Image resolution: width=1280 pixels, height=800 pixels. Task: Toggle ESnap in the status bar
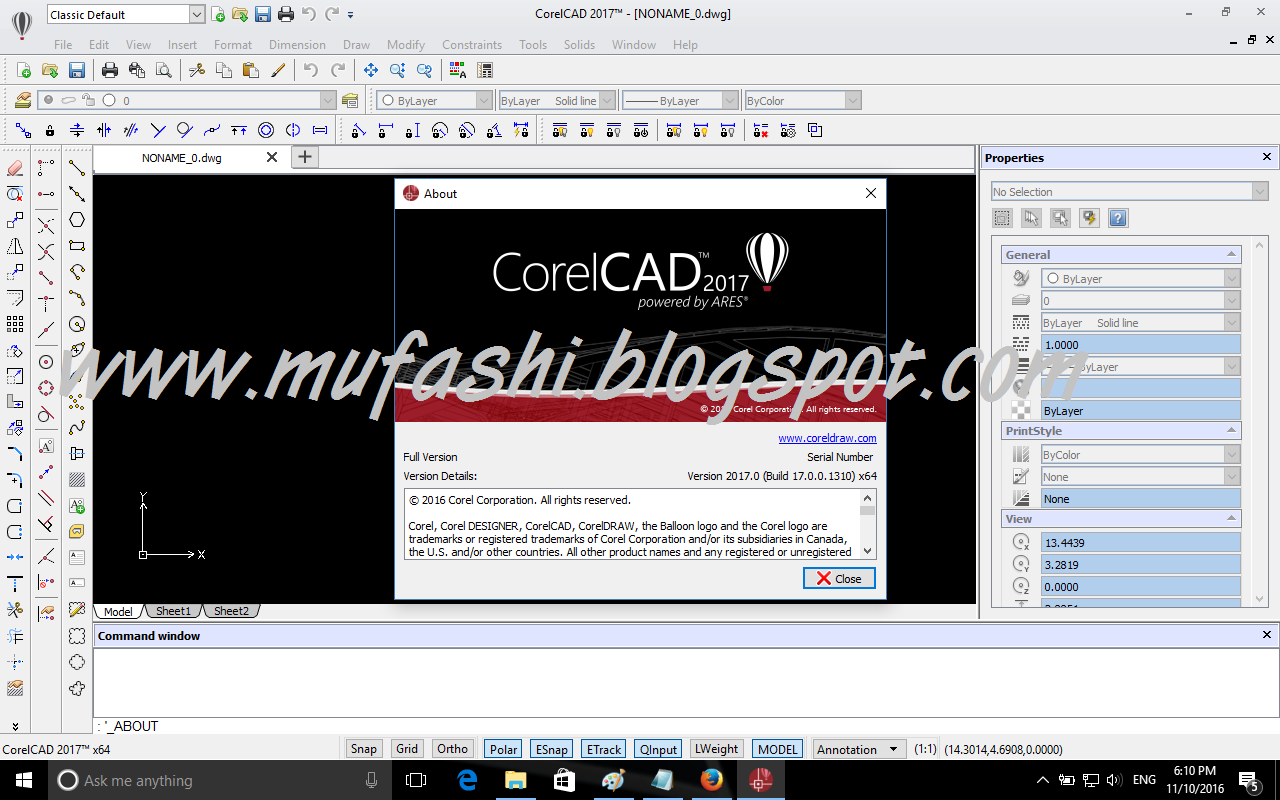click(551, 749)
